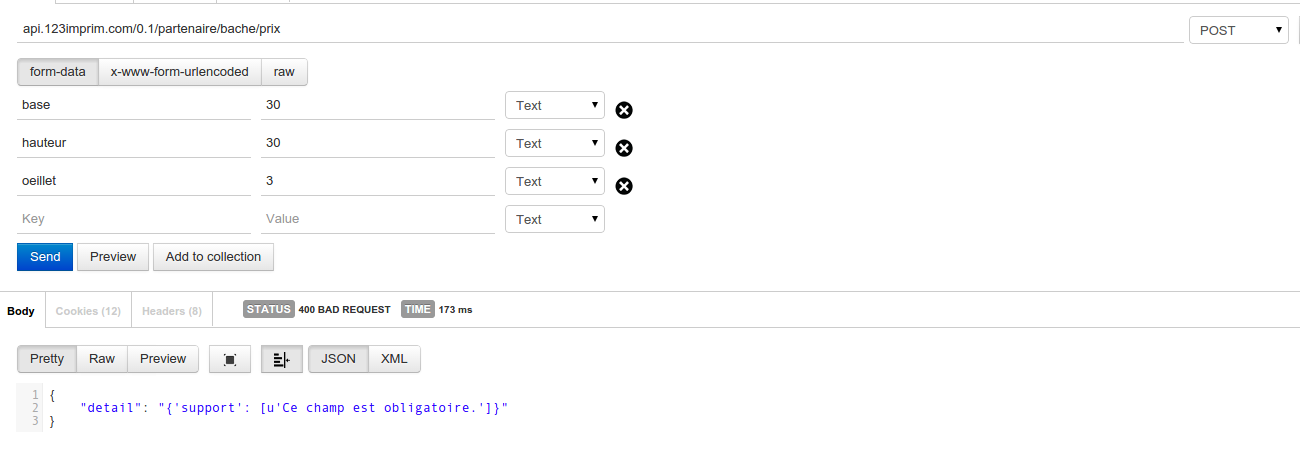Screen dimensions: 1300x453
Task: Click the empty Value placeholder field
Action: pos(378,219)
